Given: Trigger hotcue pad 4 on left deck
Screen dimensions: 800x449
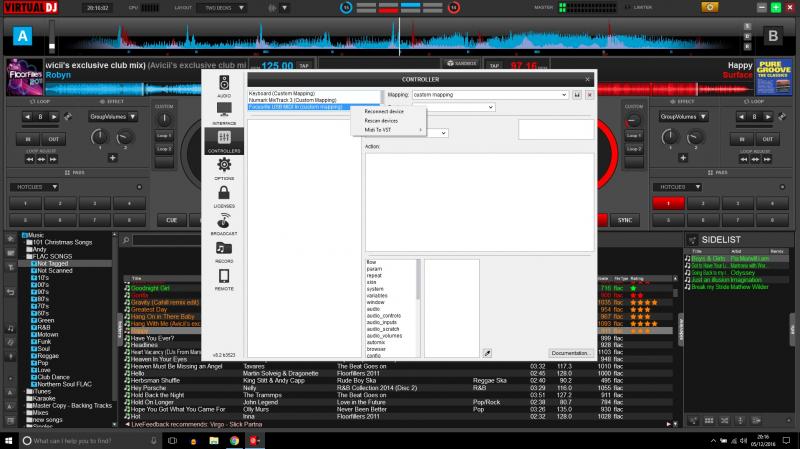Looking at the screenshot, I should point(130,204).
